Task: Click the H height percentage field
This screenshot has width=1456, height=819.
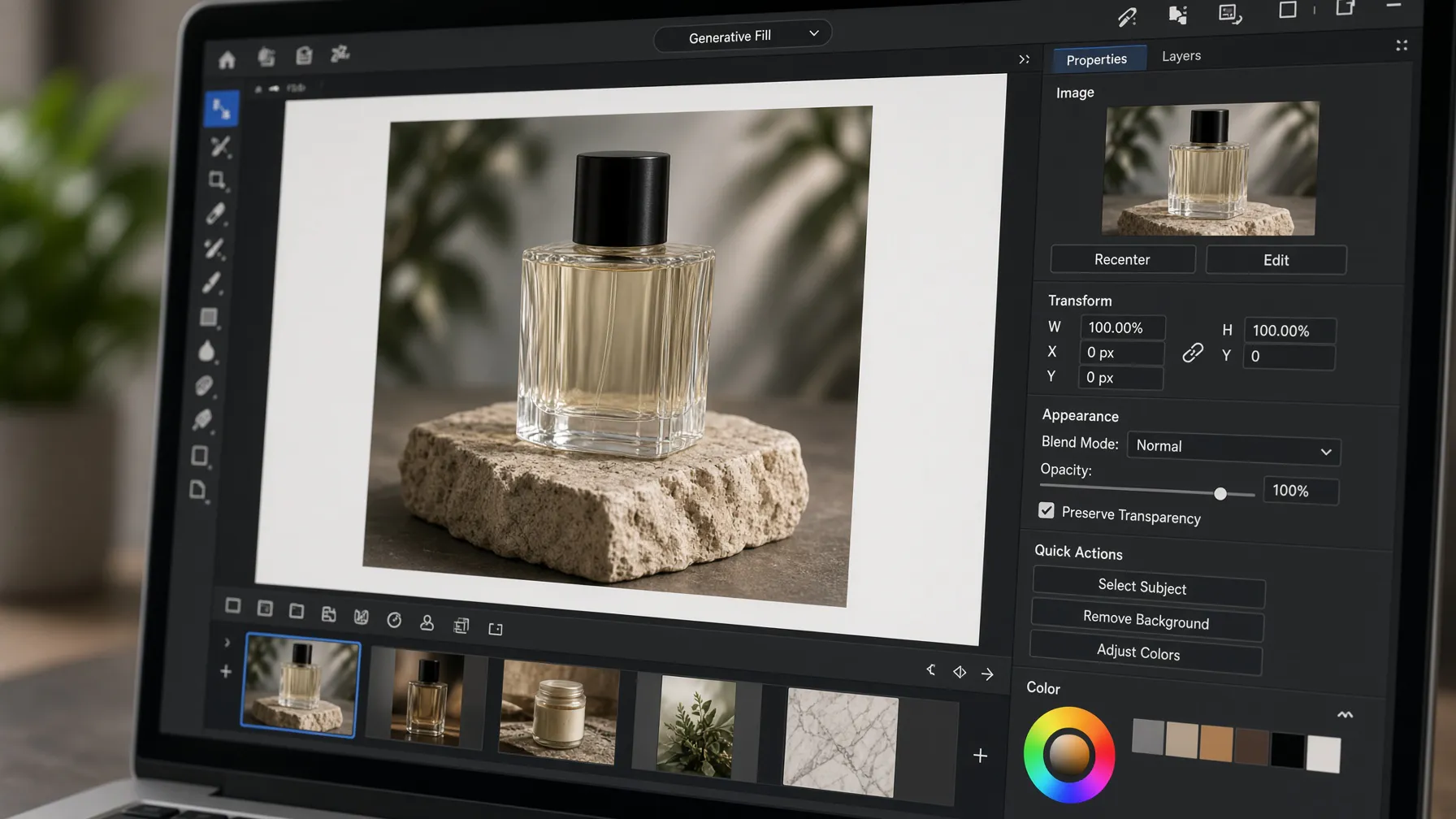Action: [1289, 331]
